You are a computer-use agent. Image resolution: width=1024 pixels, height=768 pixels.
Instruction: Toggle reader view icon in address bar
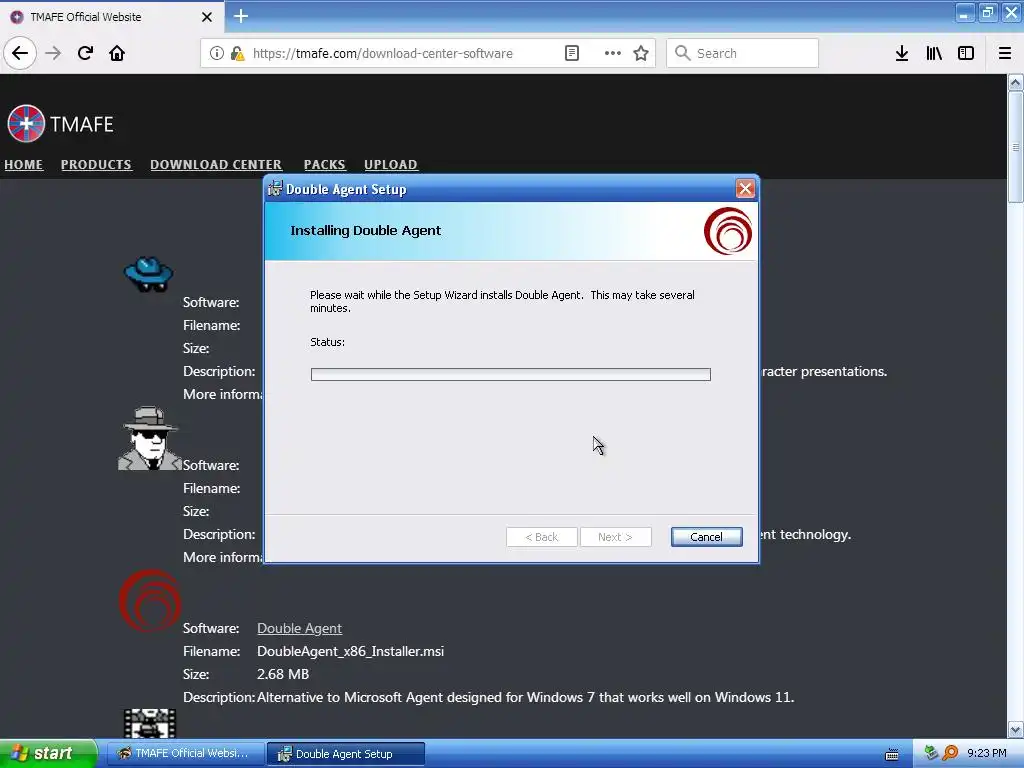point(571,53)
